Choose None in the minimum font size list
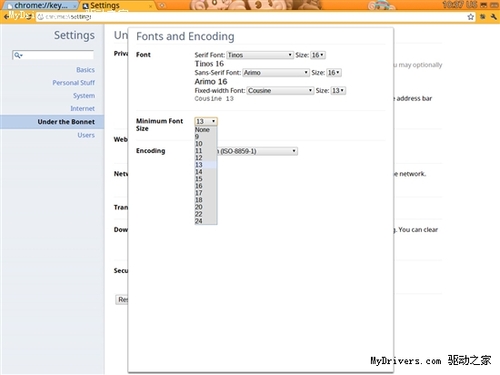 206,130
